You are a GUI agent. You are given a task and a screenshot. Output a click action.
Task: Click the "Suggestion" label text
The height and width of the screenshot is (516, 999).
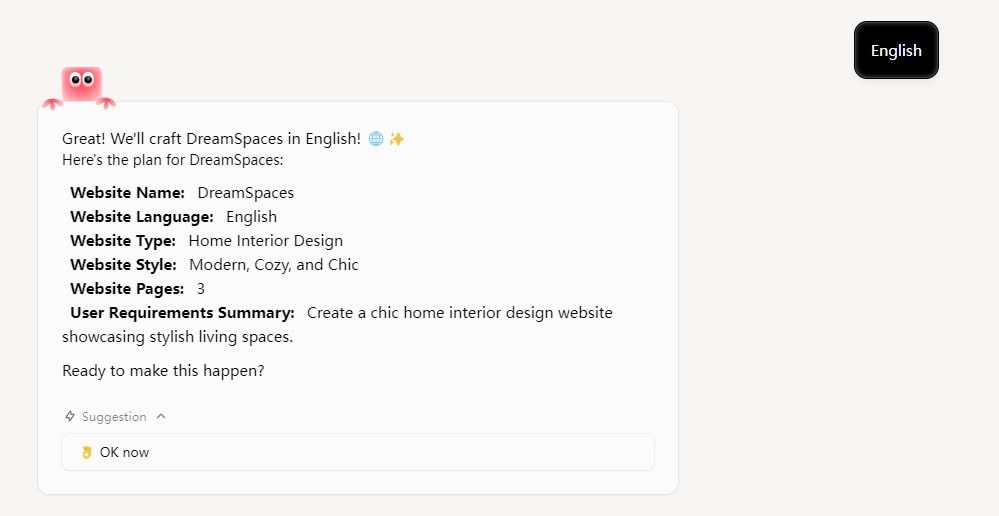(114, 416)
